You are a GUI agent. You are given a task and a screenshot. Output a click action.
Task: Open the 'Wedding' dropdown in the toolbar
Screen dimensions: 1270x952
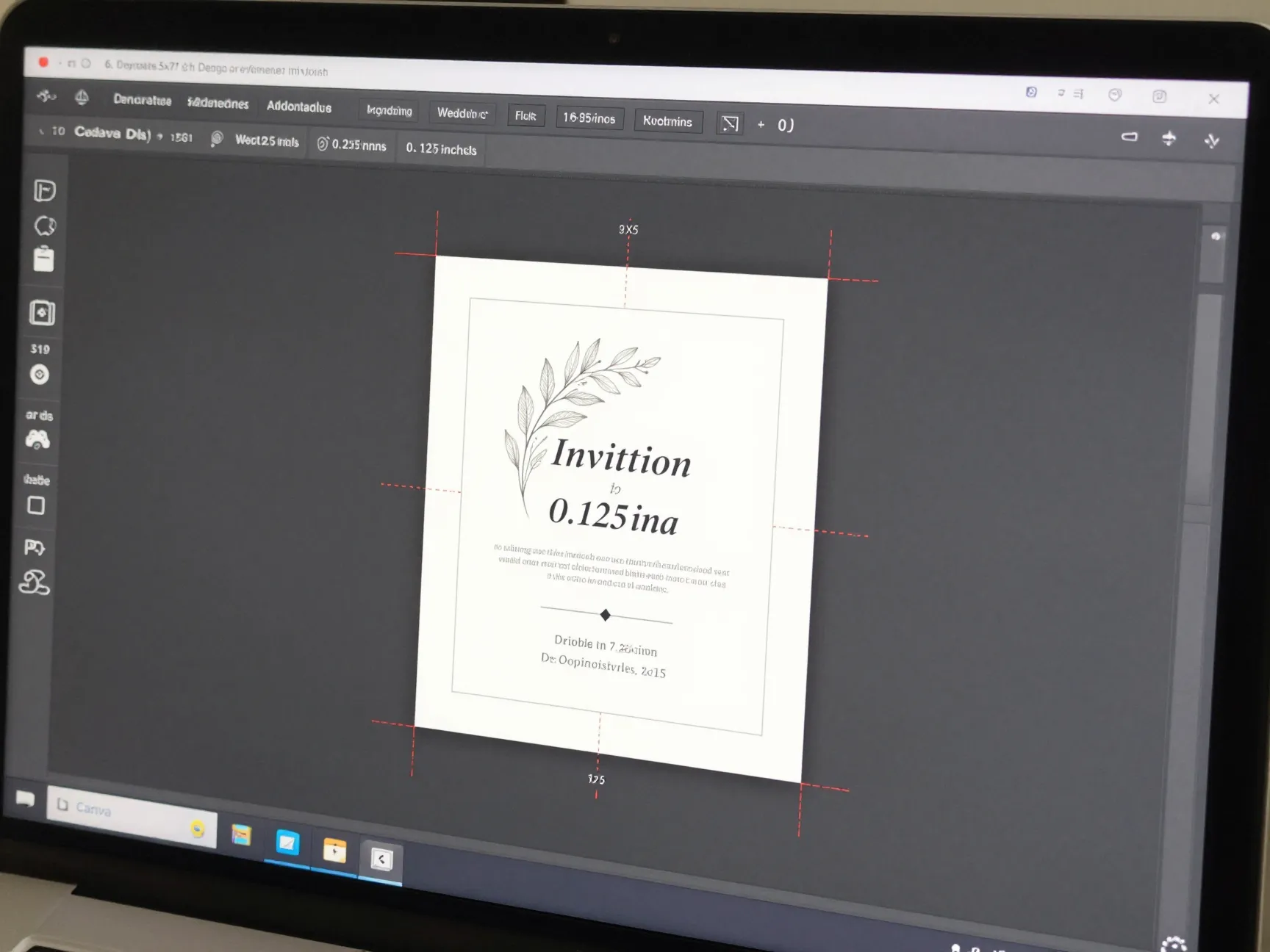click(462, 113)
